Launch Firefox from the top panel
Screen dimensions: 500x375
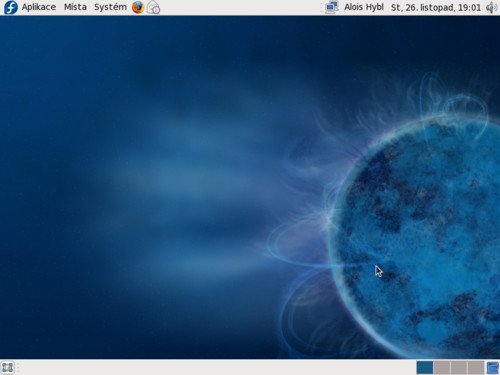click(x=138, y=7)
